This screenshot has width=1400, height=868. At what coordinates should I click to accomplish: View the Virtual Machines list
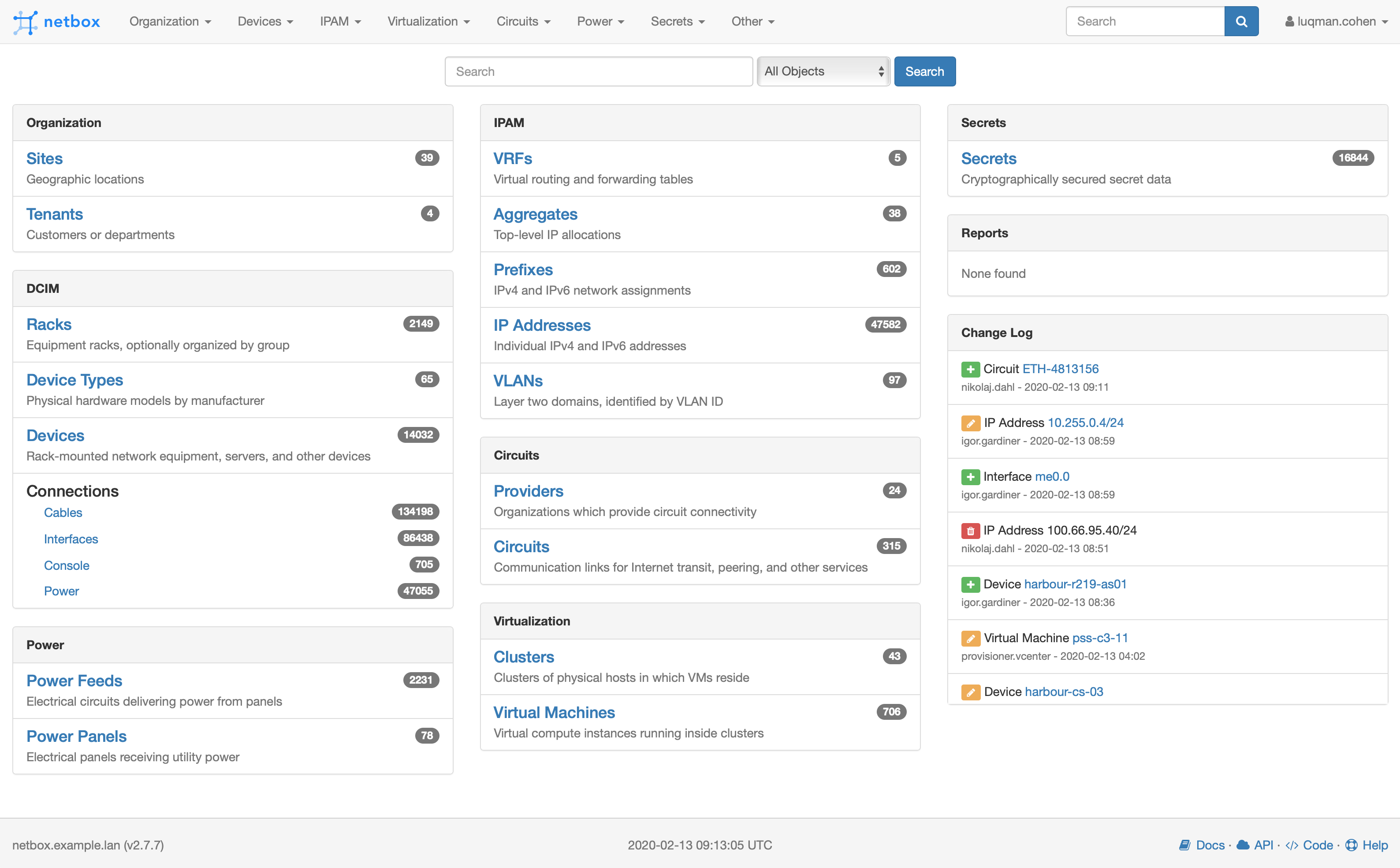554,712
